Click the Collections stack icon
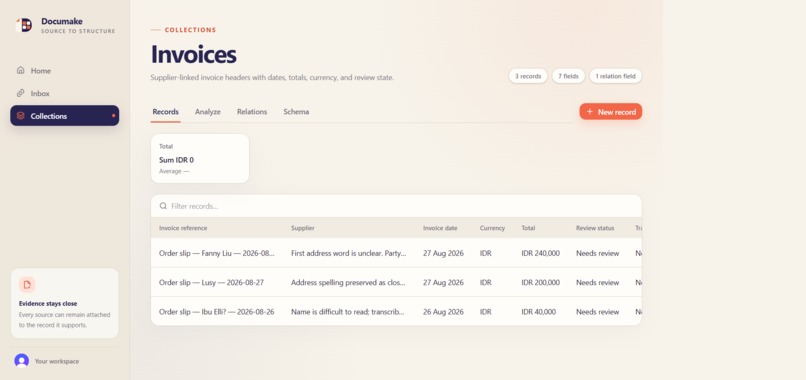 pyautogui.click(x=21, y=116)
